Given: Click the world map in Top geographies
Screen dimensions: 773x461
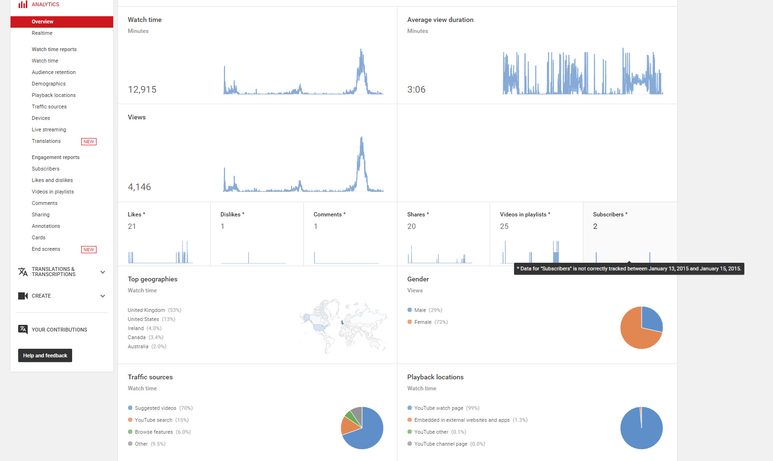Looking at the screenshot, I should point(344,325).
